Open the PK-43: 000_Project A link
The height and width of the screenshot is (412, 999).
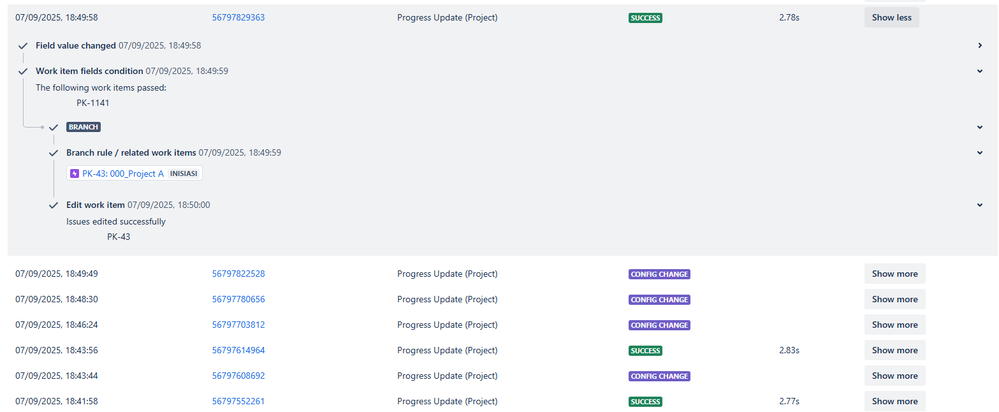pos(123,173)
